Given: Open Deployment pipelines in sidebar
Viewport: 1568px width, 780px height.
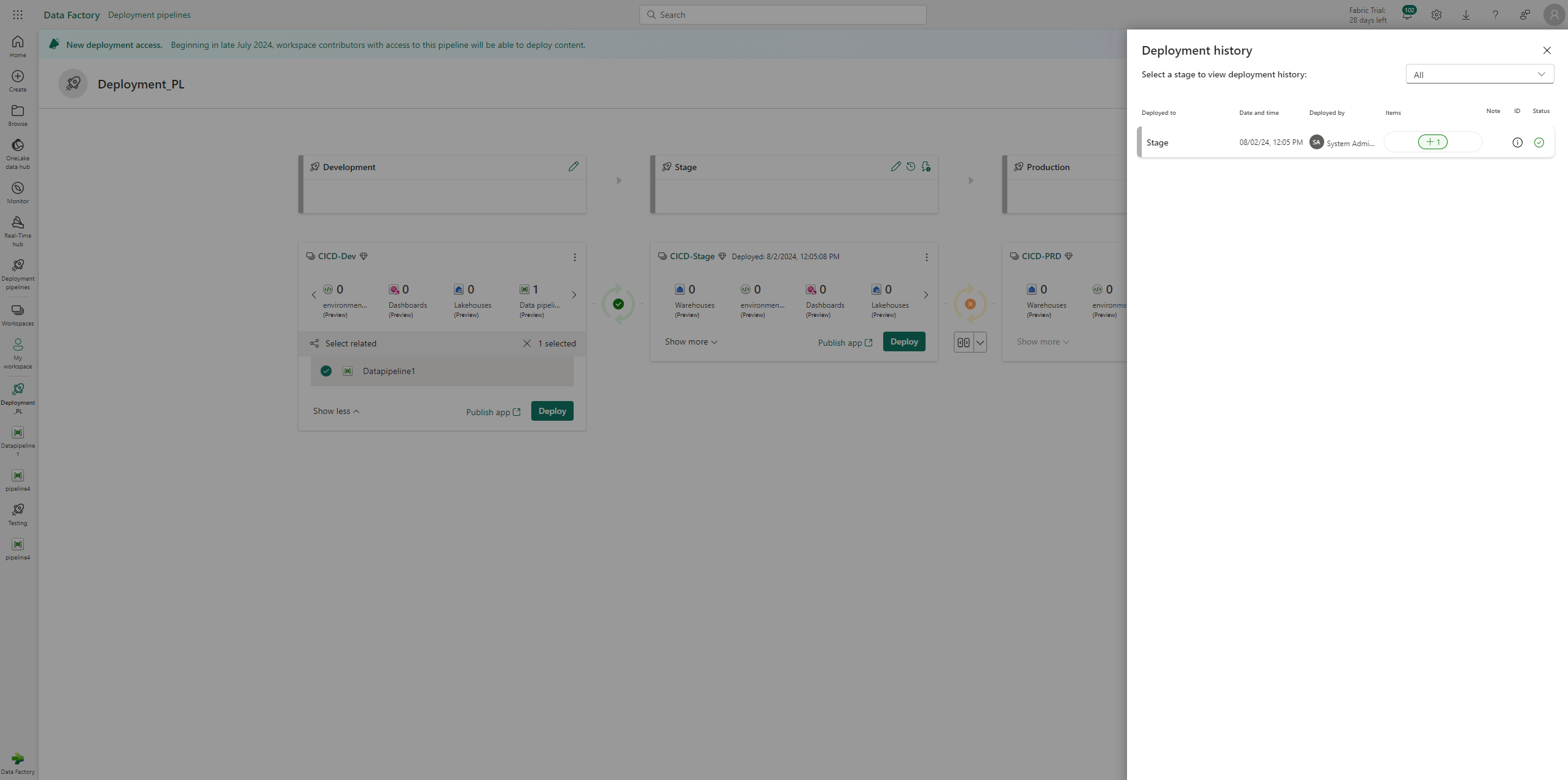Looking at the screenshot, I should tap(18, 274).
